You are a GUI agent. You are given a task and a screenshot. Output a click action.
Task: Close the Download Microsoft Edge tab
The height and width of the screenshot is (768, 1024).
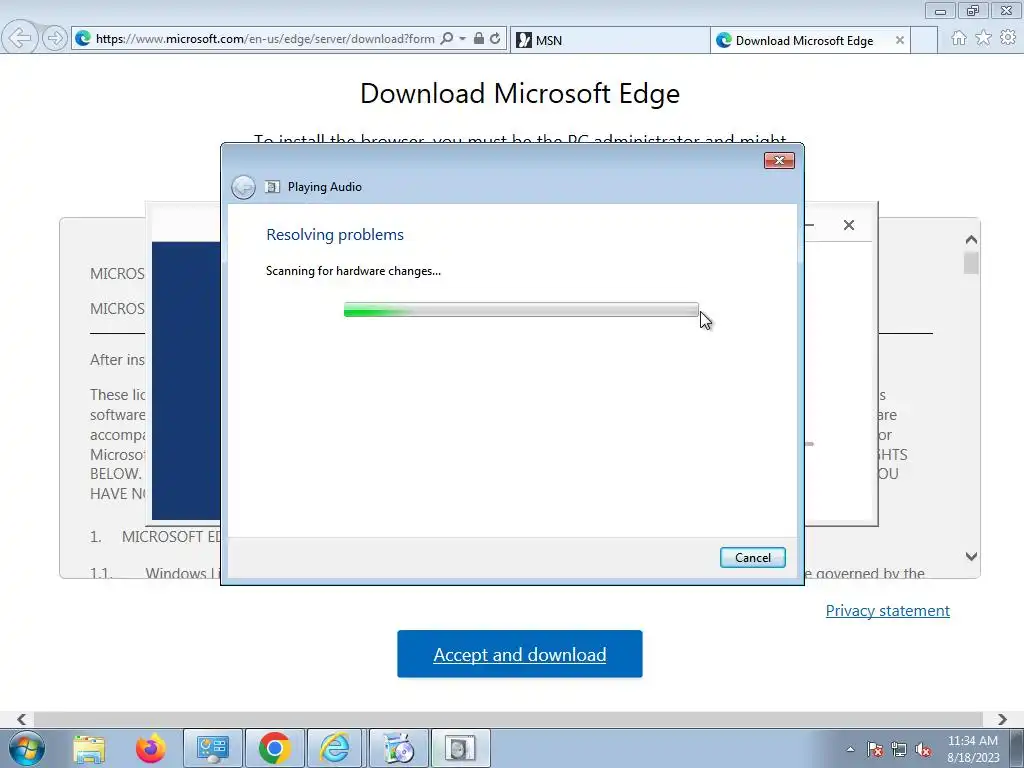click(x=899, y=40)
